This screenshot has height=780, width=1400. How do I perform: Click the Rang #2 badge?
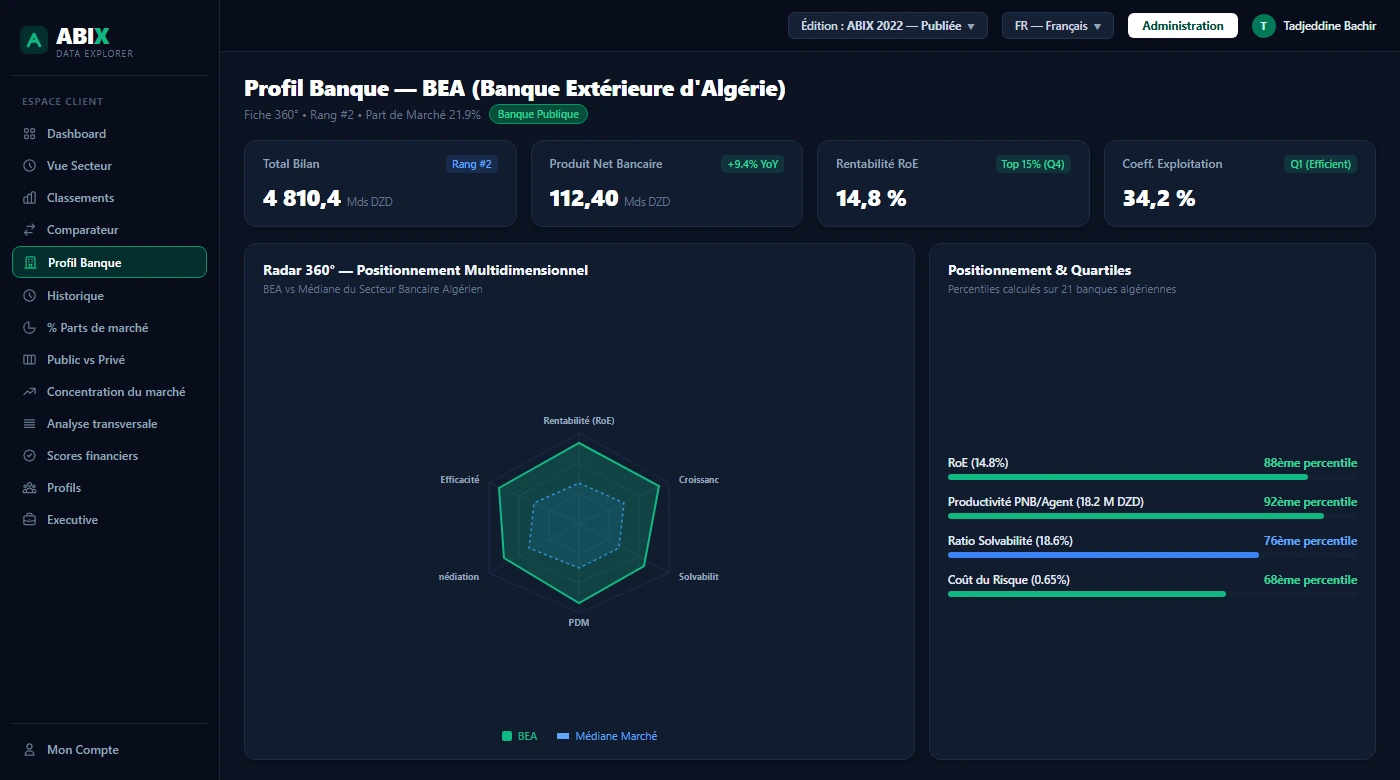(x=472, y=164)
